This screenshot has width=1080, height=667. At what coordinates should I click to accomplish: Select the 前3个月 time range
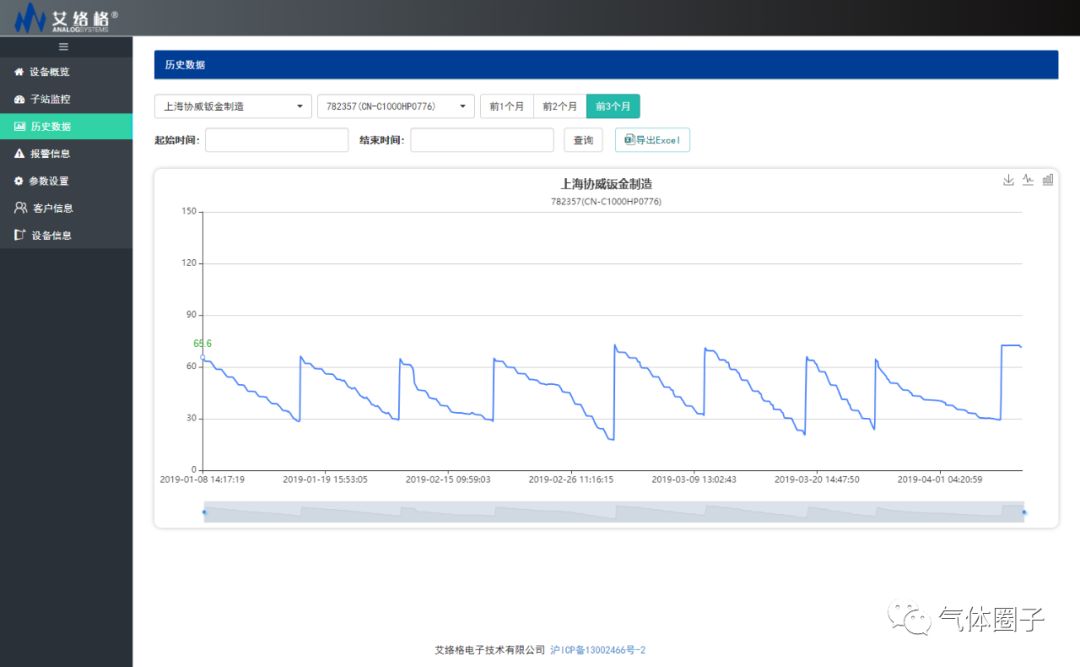613,106
